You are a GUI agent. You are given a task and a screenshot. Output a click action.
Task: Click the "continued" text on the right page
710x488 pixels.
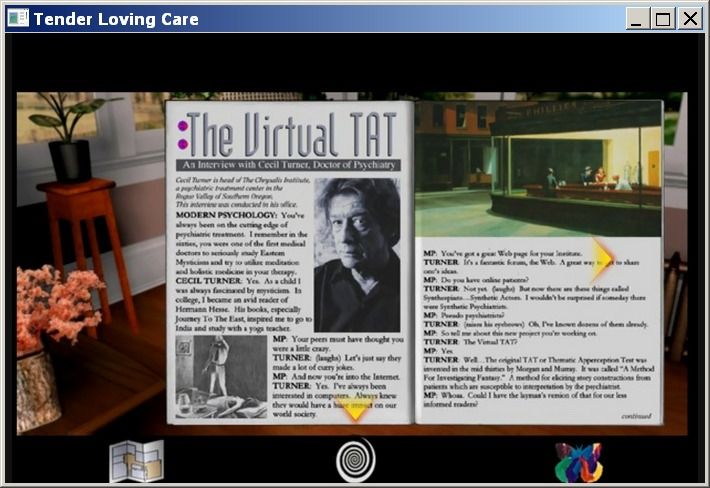(635, 415)
